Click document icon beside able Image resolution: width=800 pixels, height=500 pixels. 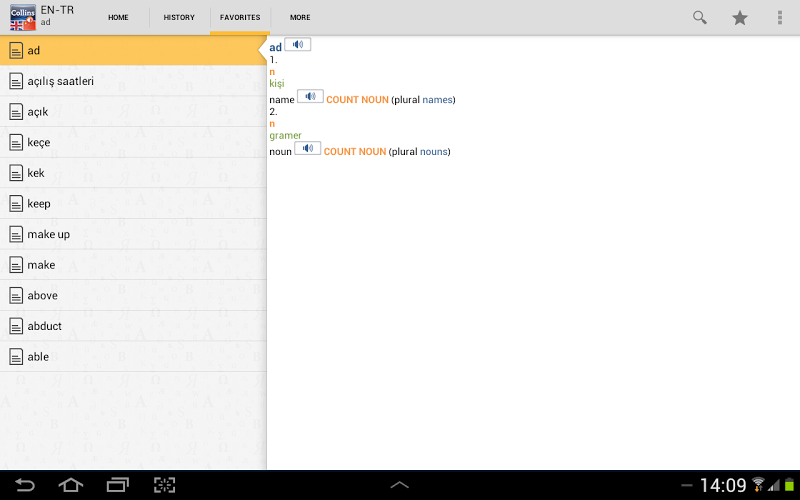[x=16, y=357]
